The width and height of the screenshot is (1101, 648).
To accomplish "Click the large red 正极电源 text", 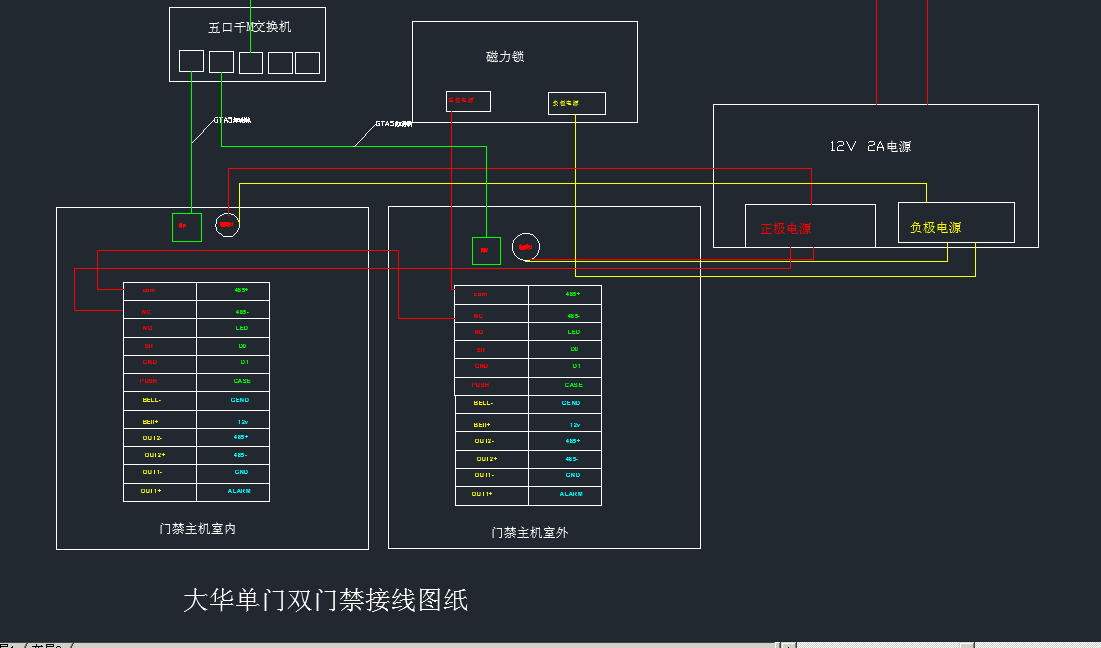I will pyautogui.click(x=785, y=228).
